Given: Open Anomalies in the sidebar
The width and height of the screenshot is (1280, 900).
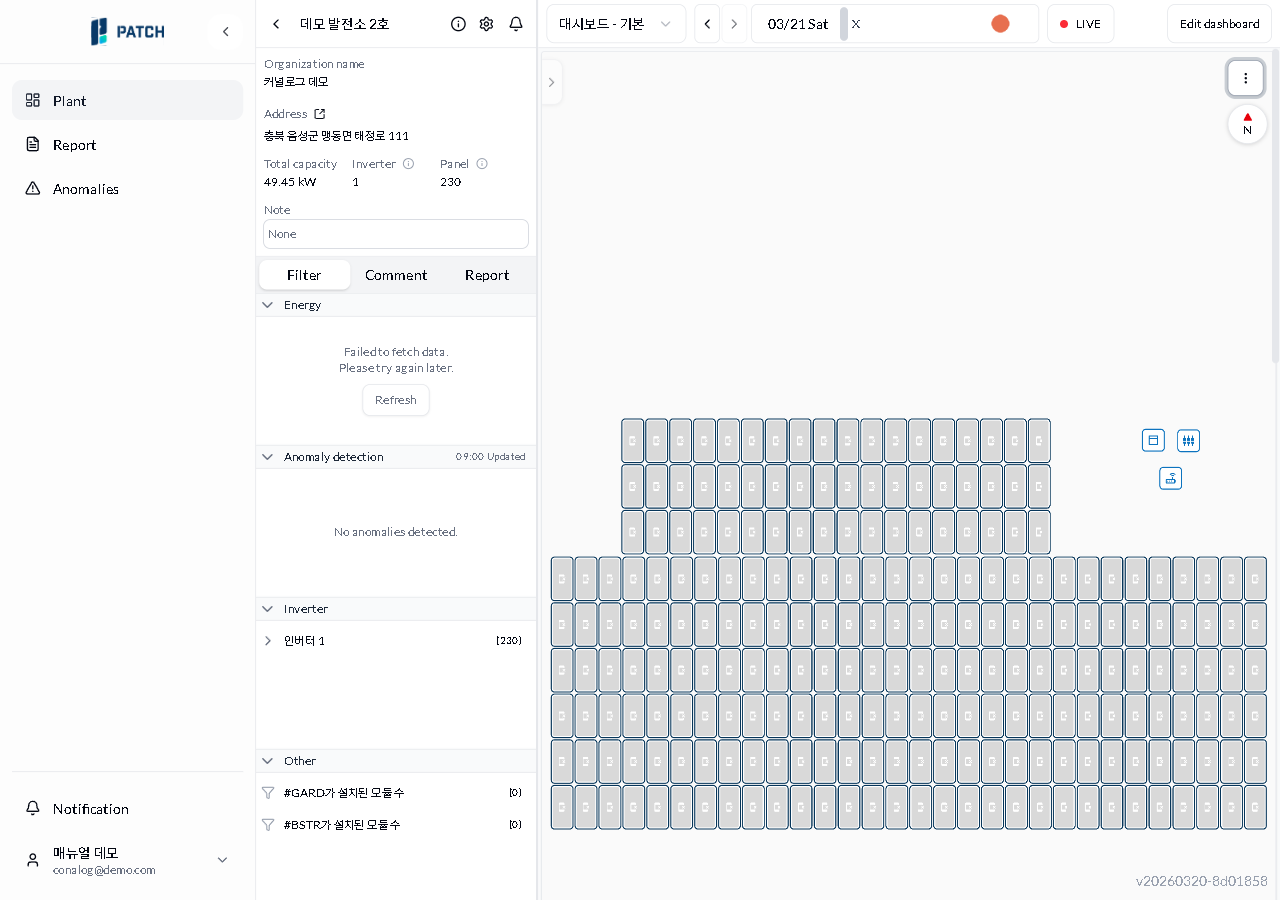Looking at the screenshot, I should [x=86, y=189].
